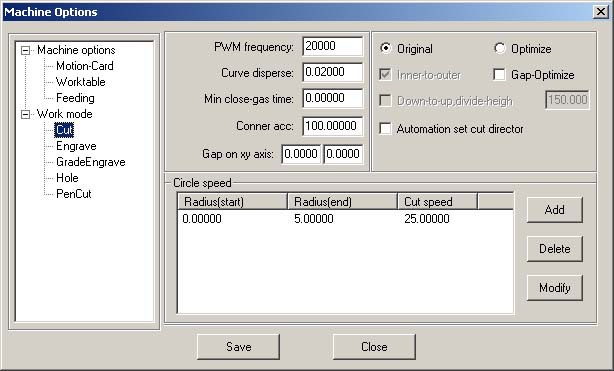Open GradeEngrave work mode
The width and height of the screenshot is (614, 371).
(x=90, y=162)
